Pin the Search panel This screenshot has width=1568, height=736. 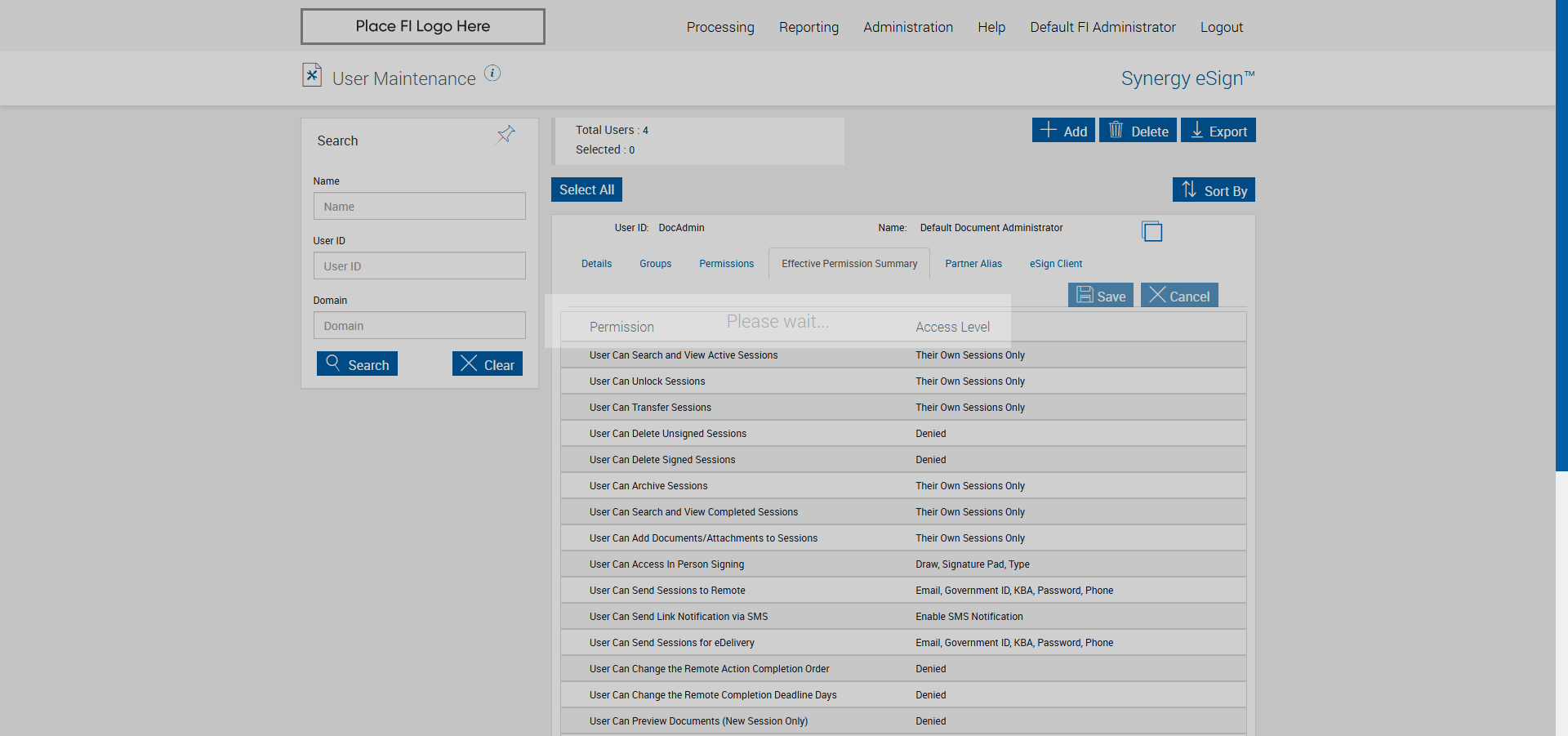click(x=506, y=134)
